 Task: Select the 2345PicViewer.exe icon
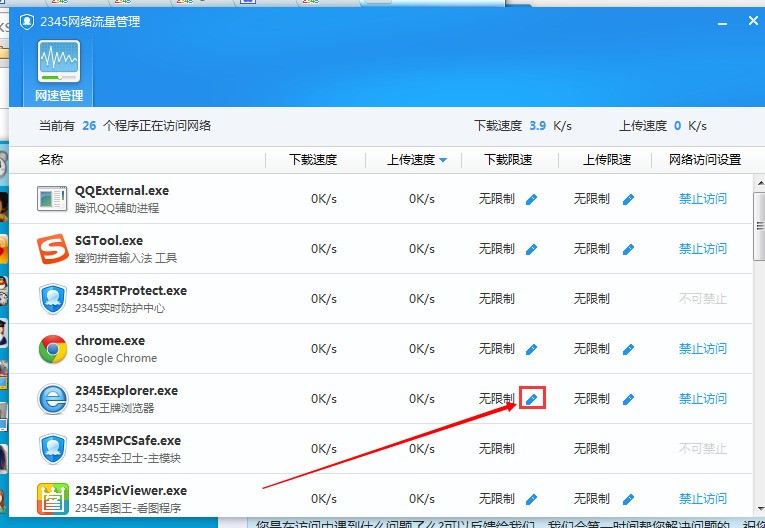(x=53, y=499)
